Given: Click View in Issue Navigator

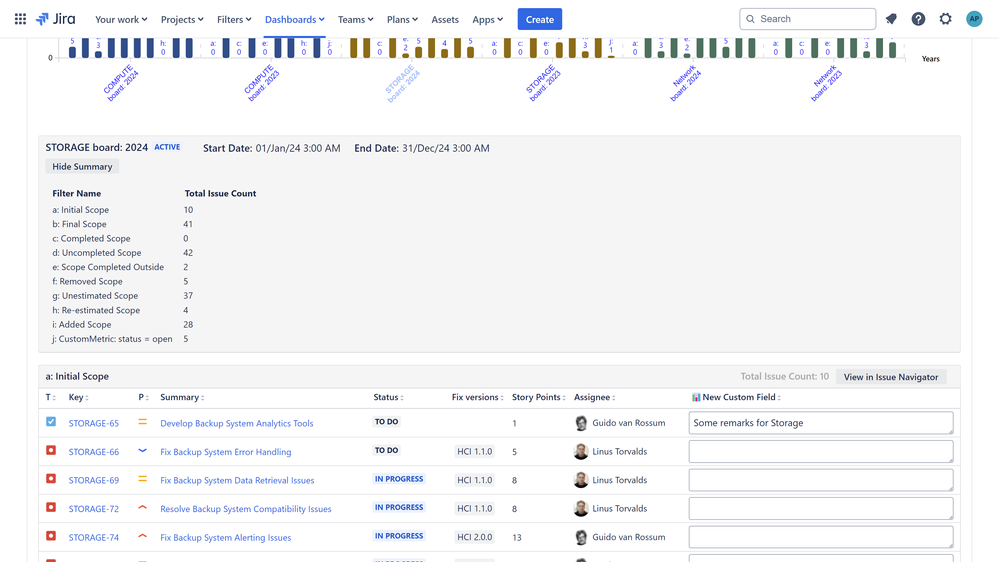Looking at the screenshot, I should 891,377.
